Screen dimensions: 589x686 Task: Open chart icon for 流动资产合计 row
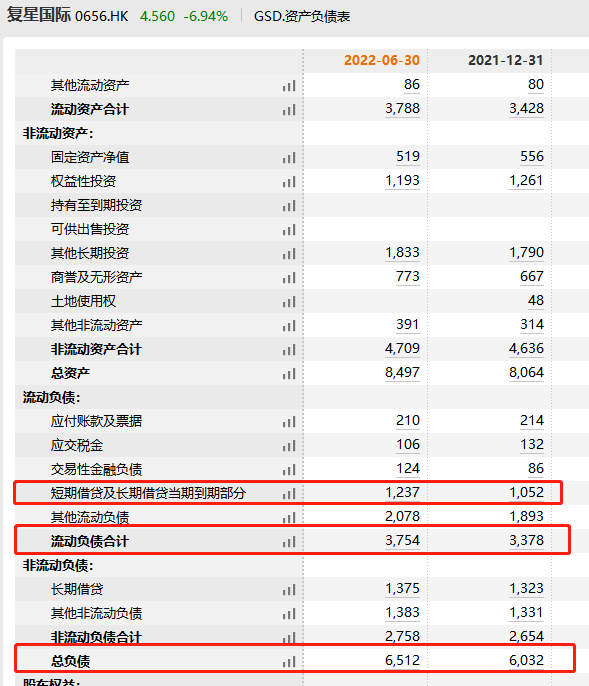pyautogui.click(x=289, y=110)
